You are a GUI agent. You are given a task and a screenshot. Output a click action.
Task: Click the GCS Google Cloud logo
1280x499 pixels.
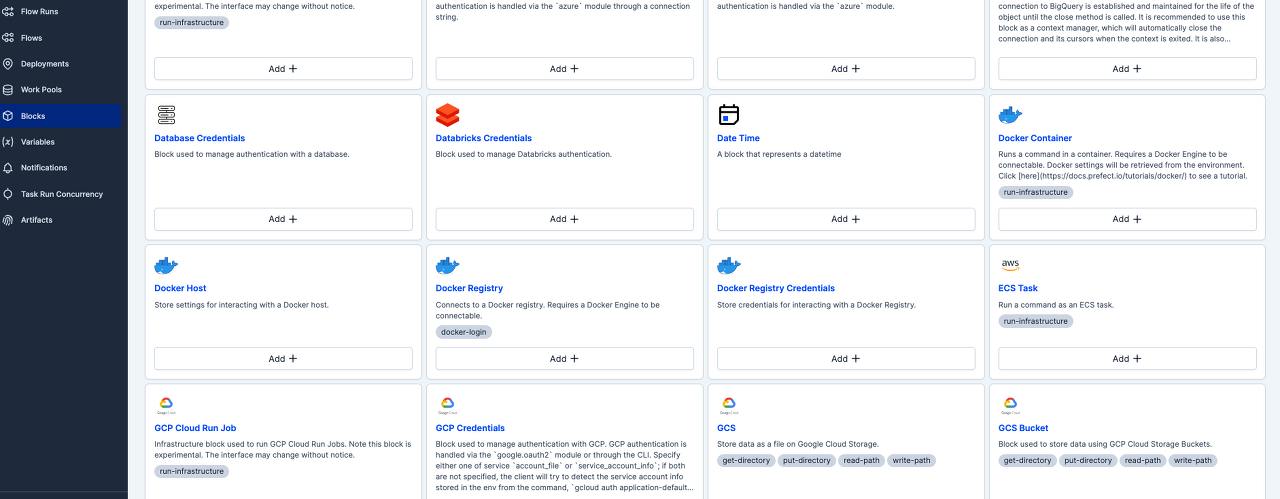tap(729, 405)
